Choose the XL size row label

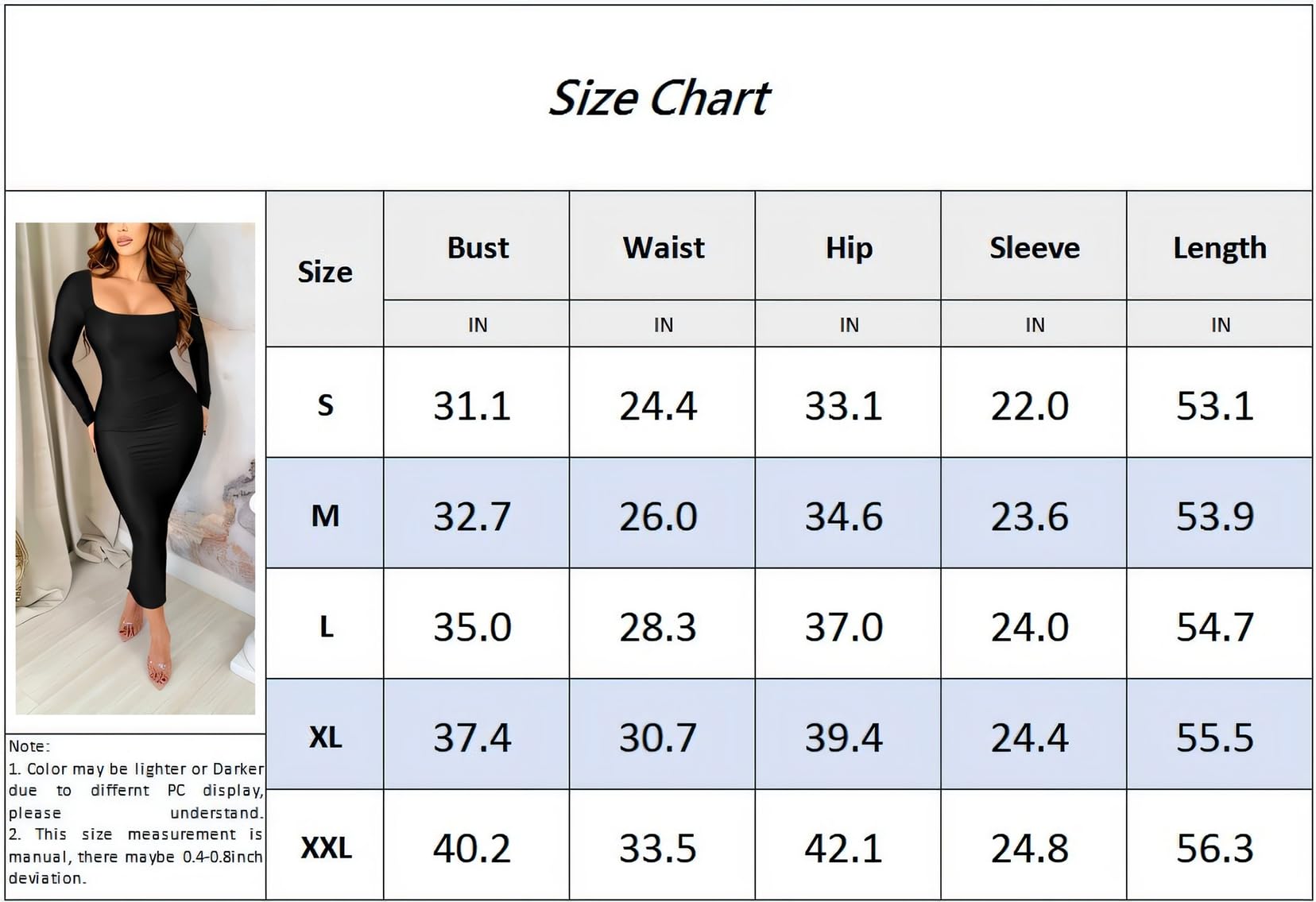click(325, 737)
